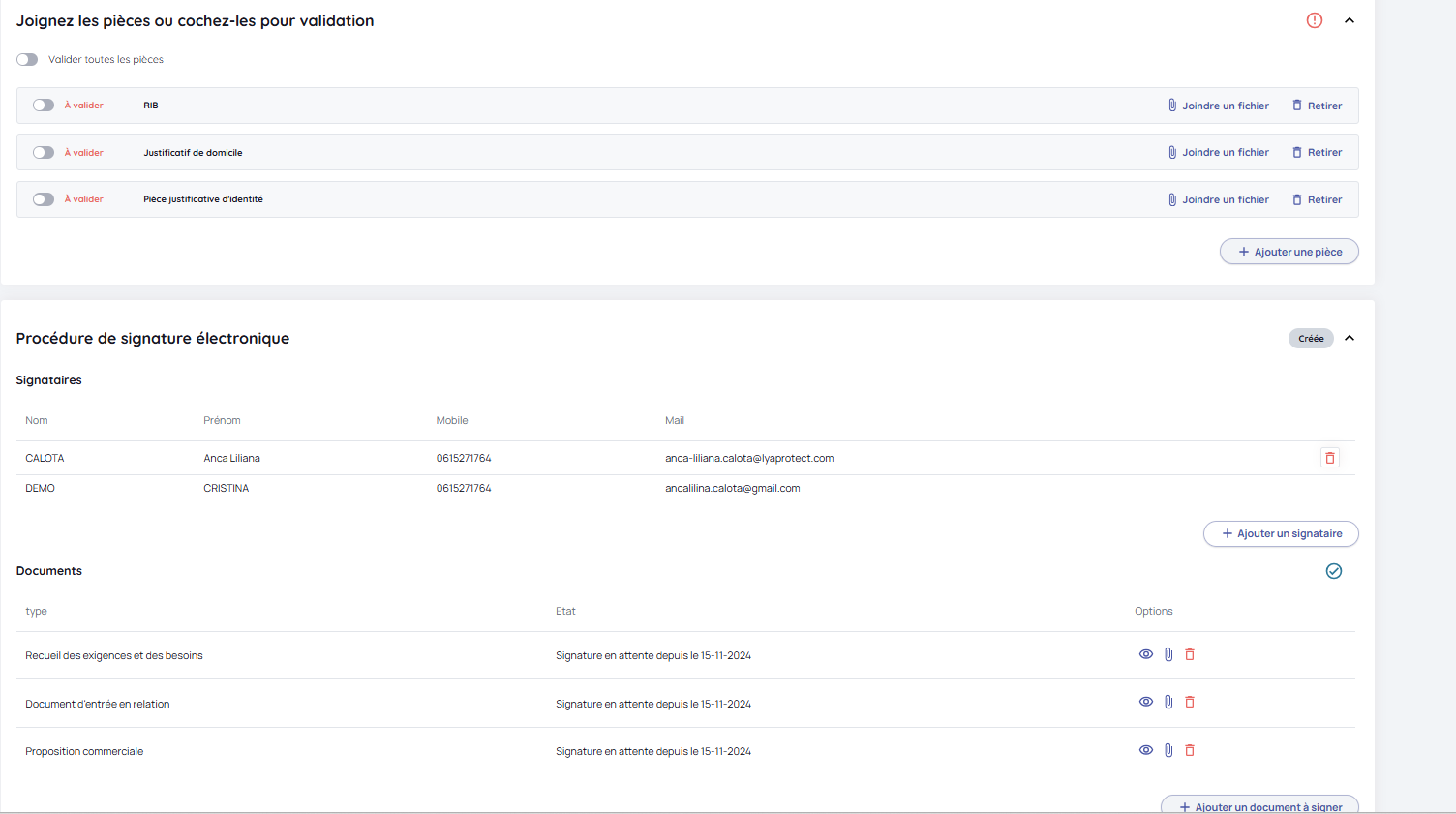The height and width of the screenshot is (814, 1456).
Task: Collapse the Procédure de signature électronique section
Action: coord(1349,338)
